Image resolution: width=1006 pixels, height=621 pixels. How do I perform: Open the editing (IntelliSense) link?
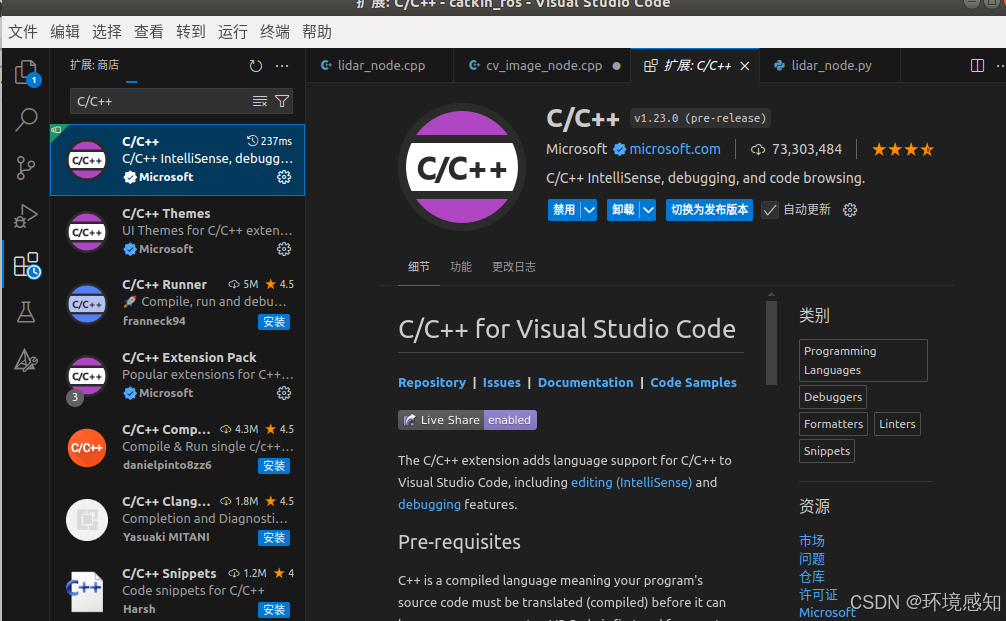[631, 482]
